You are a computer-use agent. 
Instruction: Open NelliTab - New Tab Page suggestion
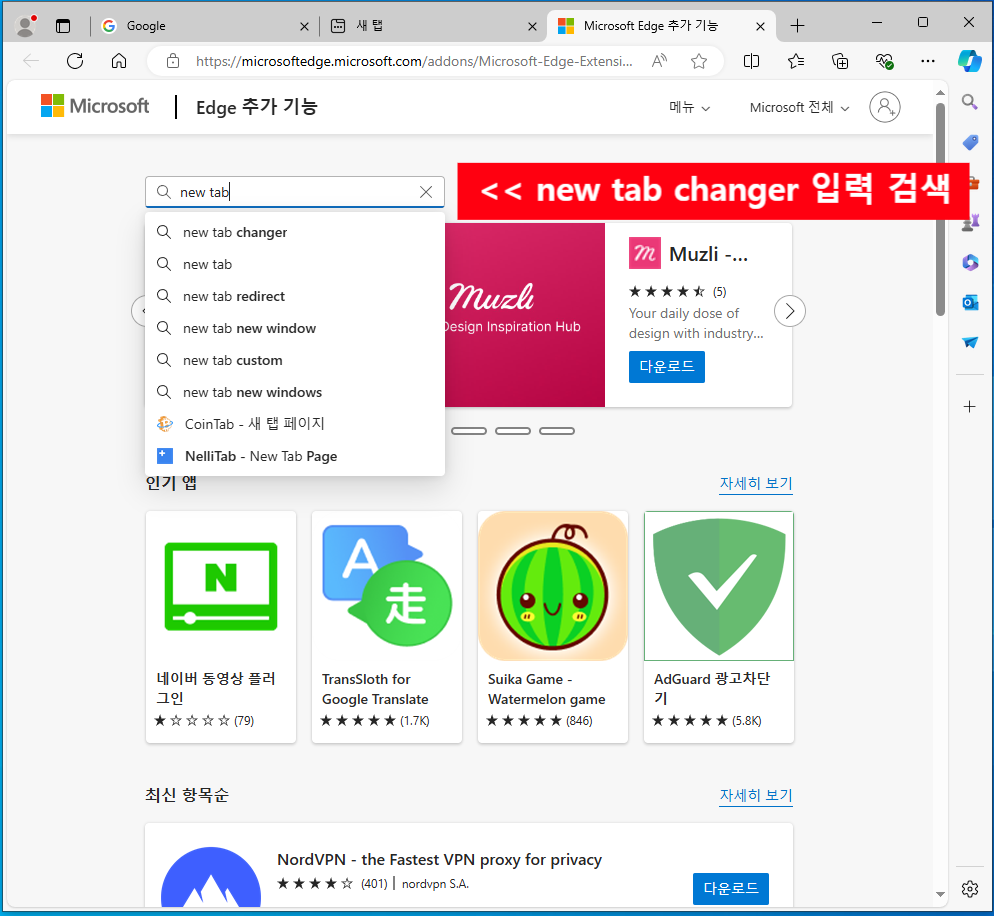click(x=295, y=456)
